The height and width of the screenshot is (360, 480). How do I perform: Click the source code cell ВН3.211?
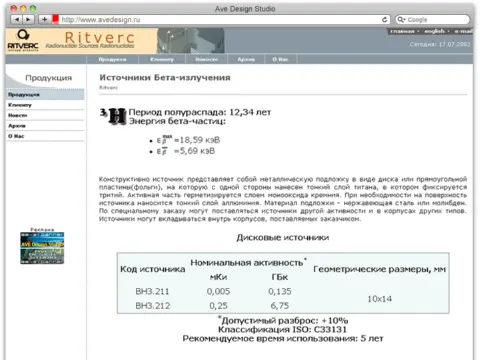(152, 292)
